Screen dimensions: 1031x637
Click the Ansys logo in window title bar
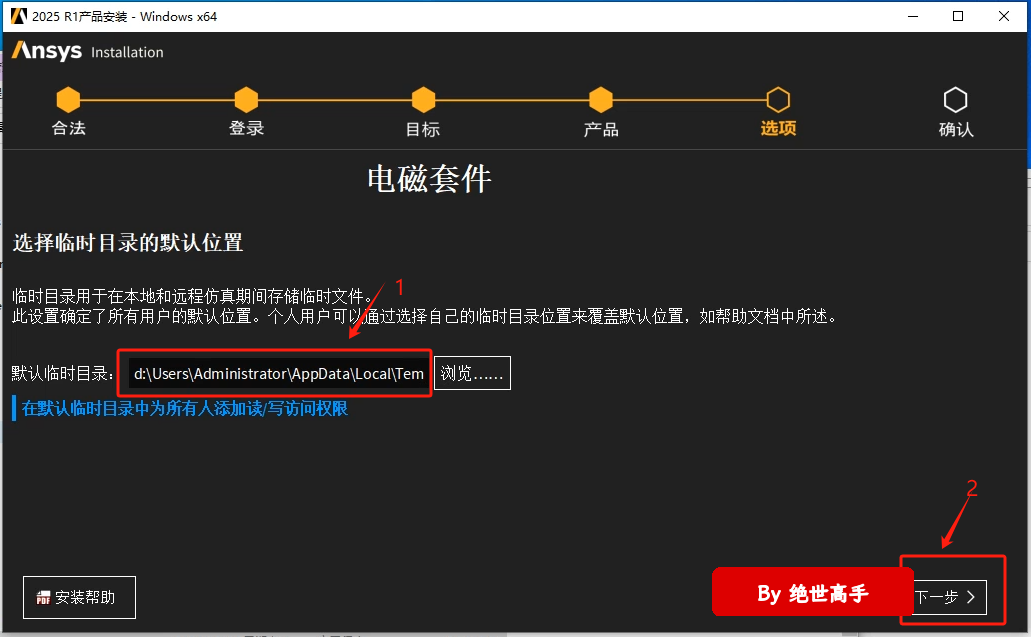[18, 16]
